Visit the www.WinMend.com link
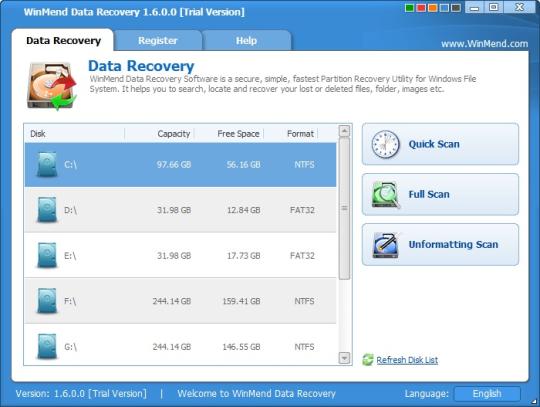The height and width of the screenshot is (407, 540). pyautogui.click(x=484, y=44)
